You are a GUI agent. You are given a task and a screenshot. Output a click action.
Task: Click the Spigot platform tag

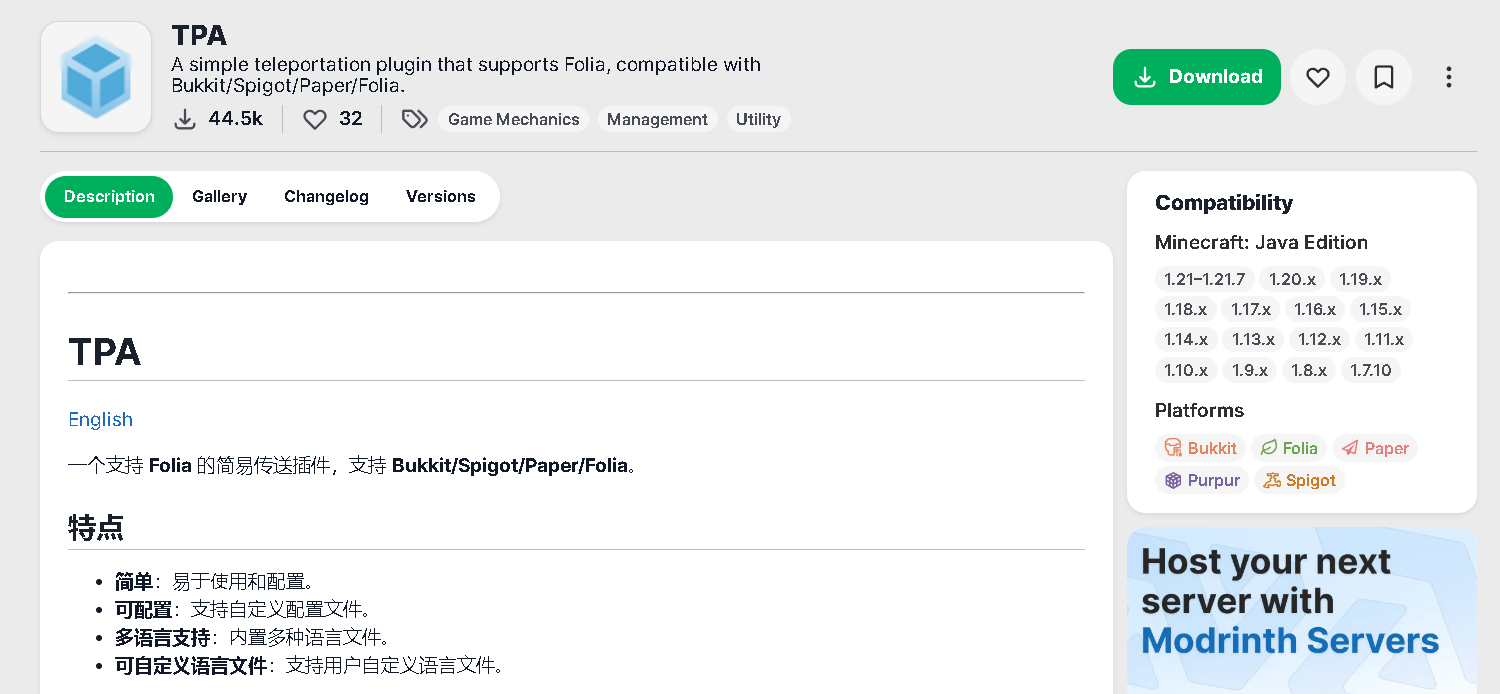pyautogui.click(x=1299, y=480)
